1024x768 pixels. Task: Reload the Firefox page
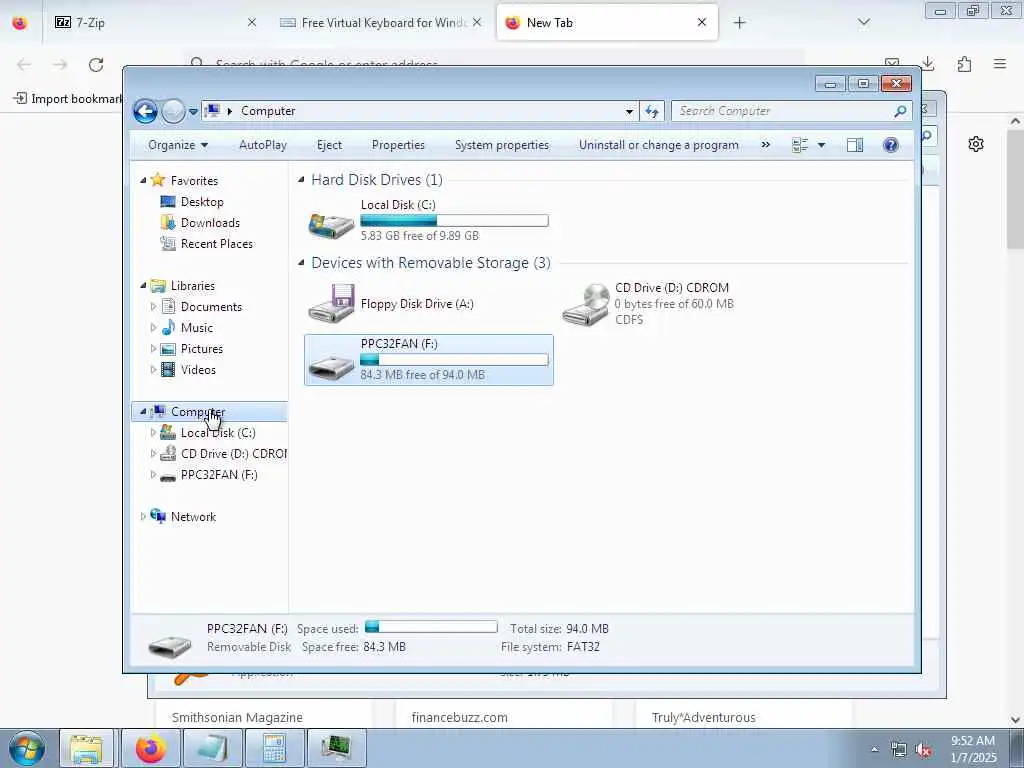(96, 64)
